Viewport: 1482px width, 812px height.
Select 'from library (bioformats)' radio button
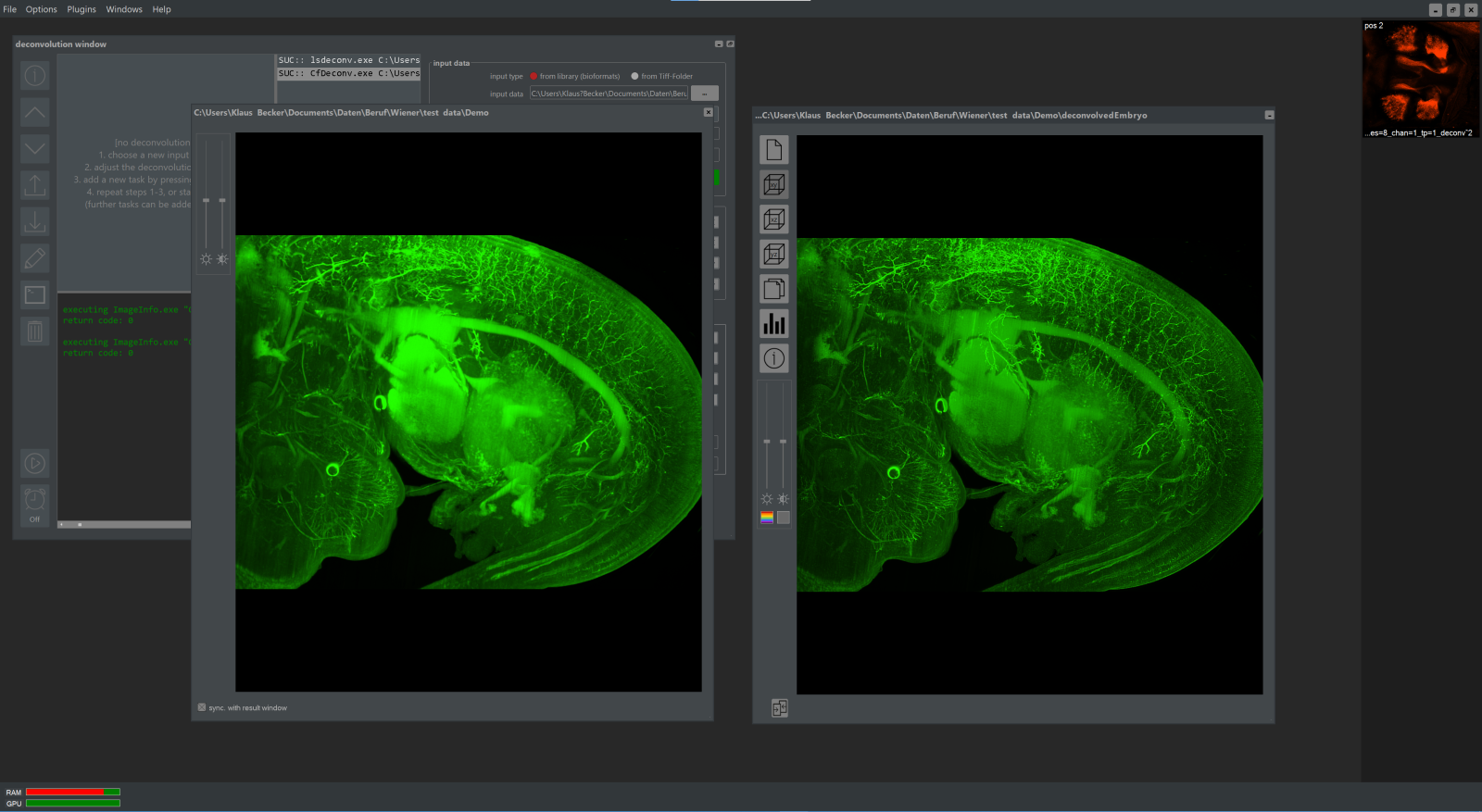pos(534,77)
